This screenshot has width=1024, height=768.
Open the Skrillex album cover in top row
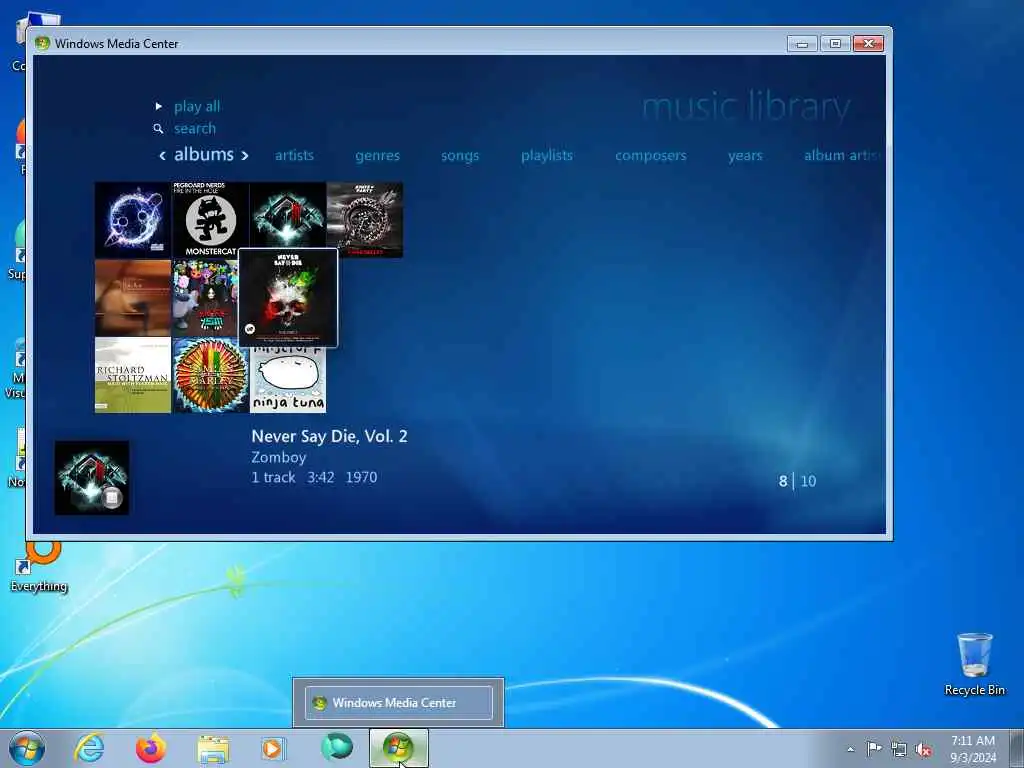tap(288, 216)
